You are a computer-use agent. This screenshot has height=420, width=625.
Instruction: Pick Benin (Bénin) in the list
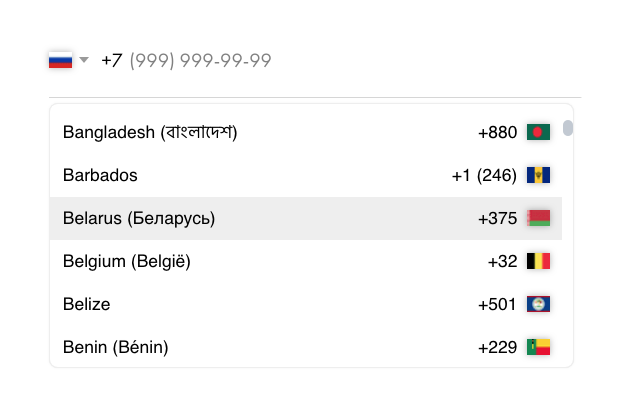115,347
